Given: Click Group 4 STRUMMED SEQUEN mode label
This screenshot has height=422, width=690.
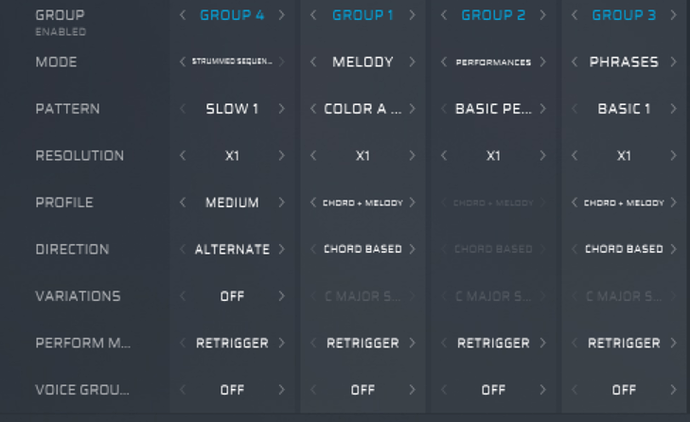Looking at the screenshot, I should [x=232, y=62].
